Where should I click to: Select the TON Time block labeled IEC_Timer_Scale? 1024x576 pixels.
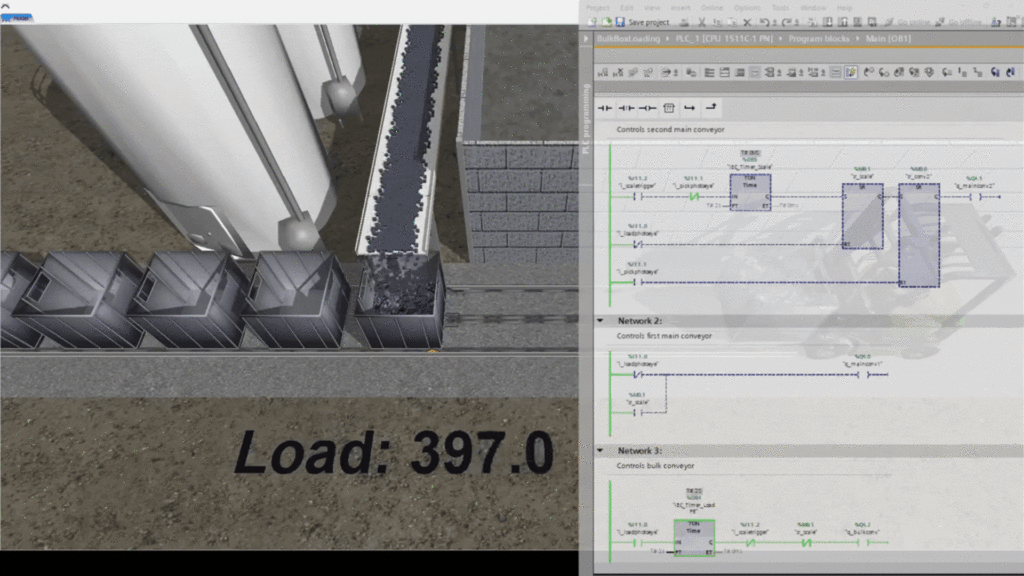click(751, 192)
